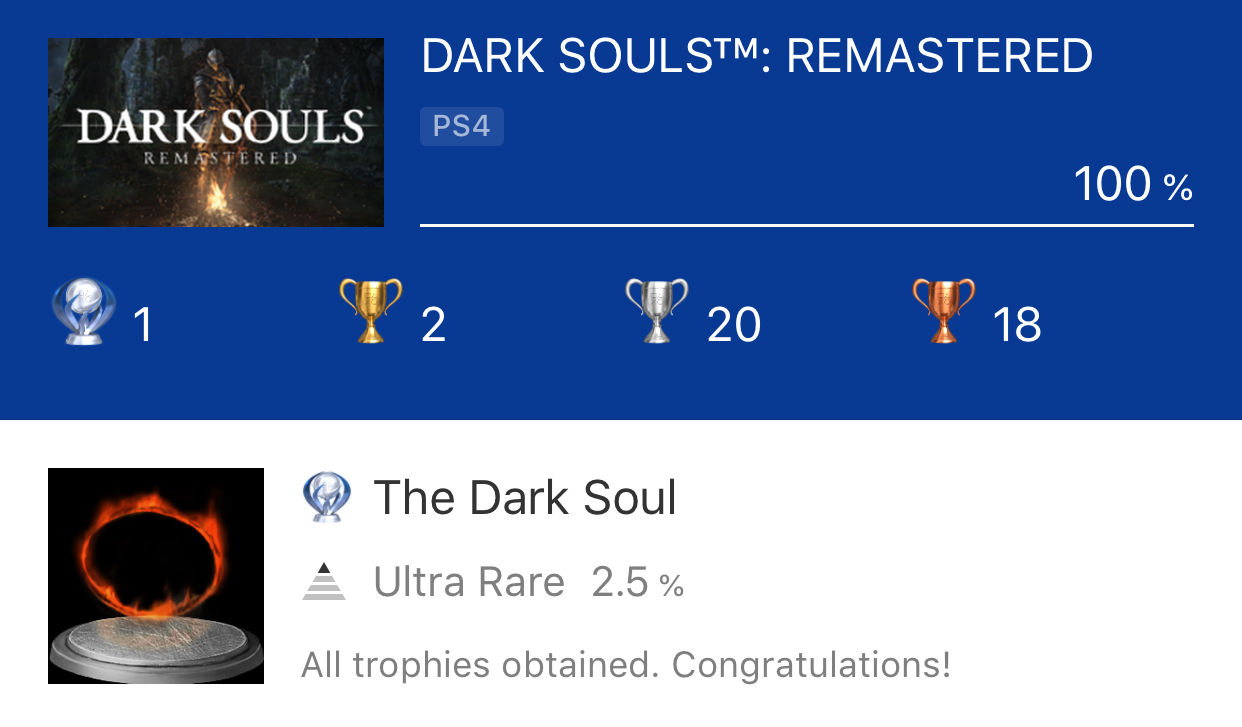Click the completion progress bar
This screenshot has width=1242, height=727.
pos(806,225)
